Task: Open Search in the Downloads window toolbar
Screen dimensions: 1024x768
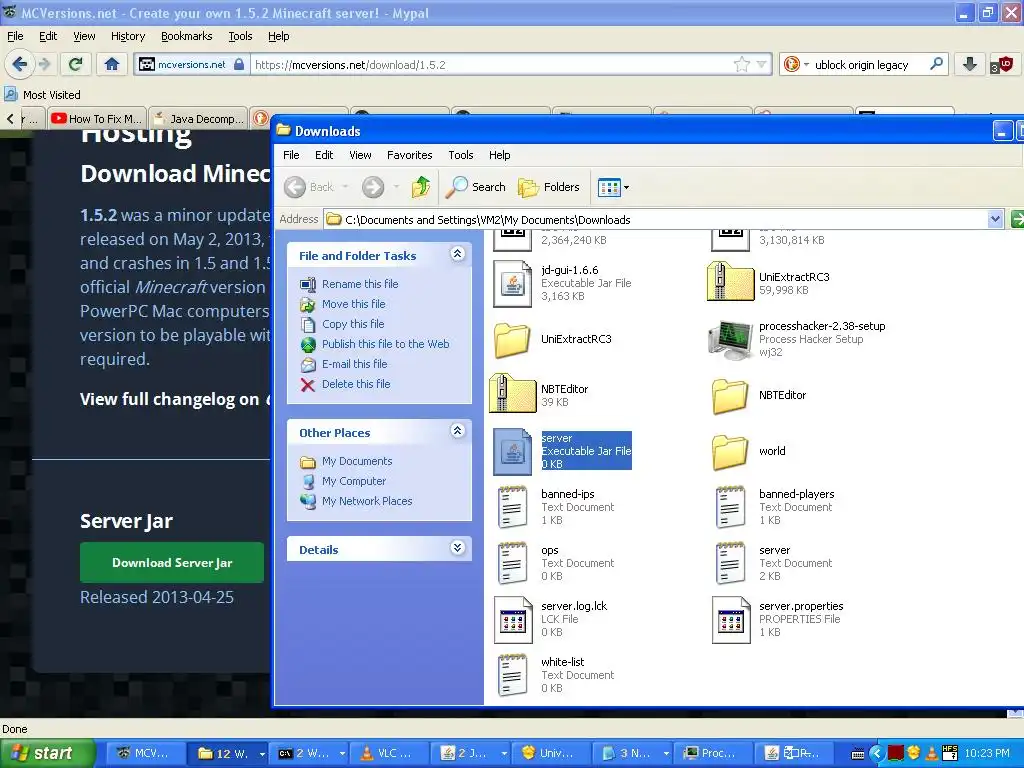Action: 475,187
